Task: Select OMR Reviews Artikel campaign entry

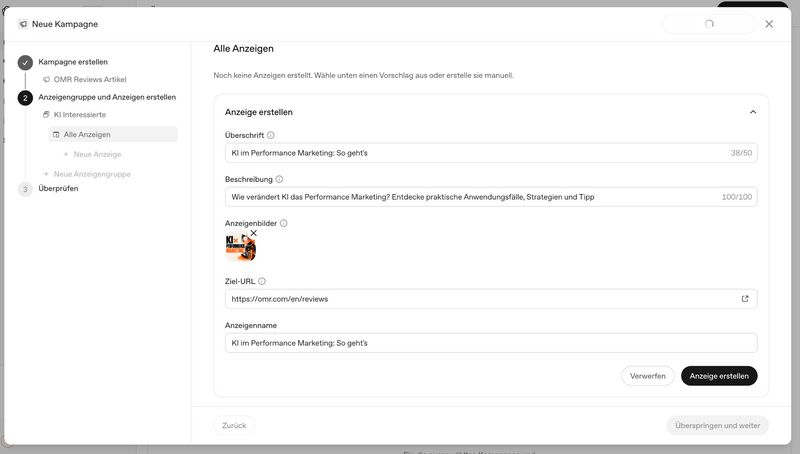Action: tap(90, 80)
